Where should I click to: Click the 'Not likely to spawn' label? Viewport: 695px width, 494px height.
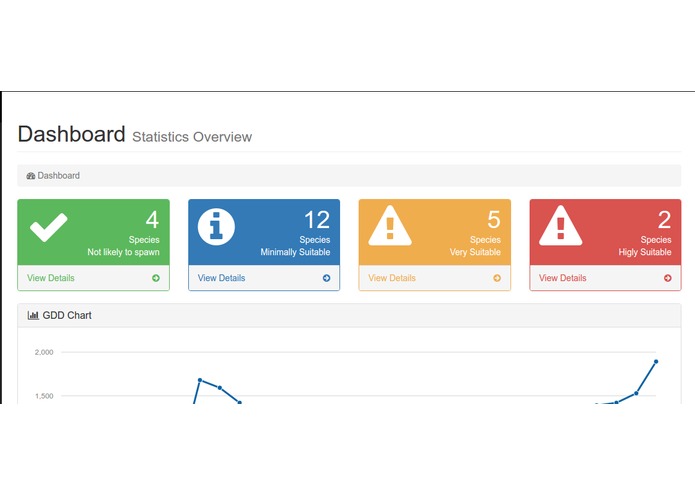click(x=123, y=252)
